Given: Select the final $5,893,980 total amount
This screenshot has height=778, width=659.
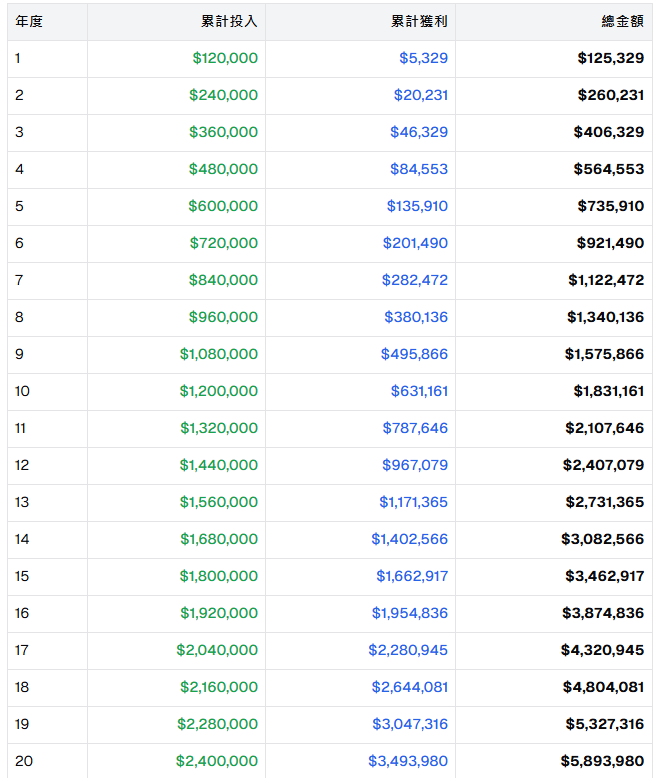Looking at the screenshot, I should 603,761.
